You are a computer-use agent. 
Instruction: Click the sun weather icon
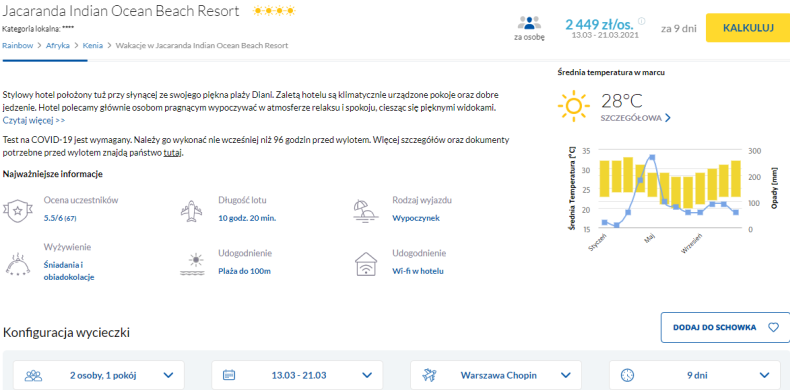point(573,107)
